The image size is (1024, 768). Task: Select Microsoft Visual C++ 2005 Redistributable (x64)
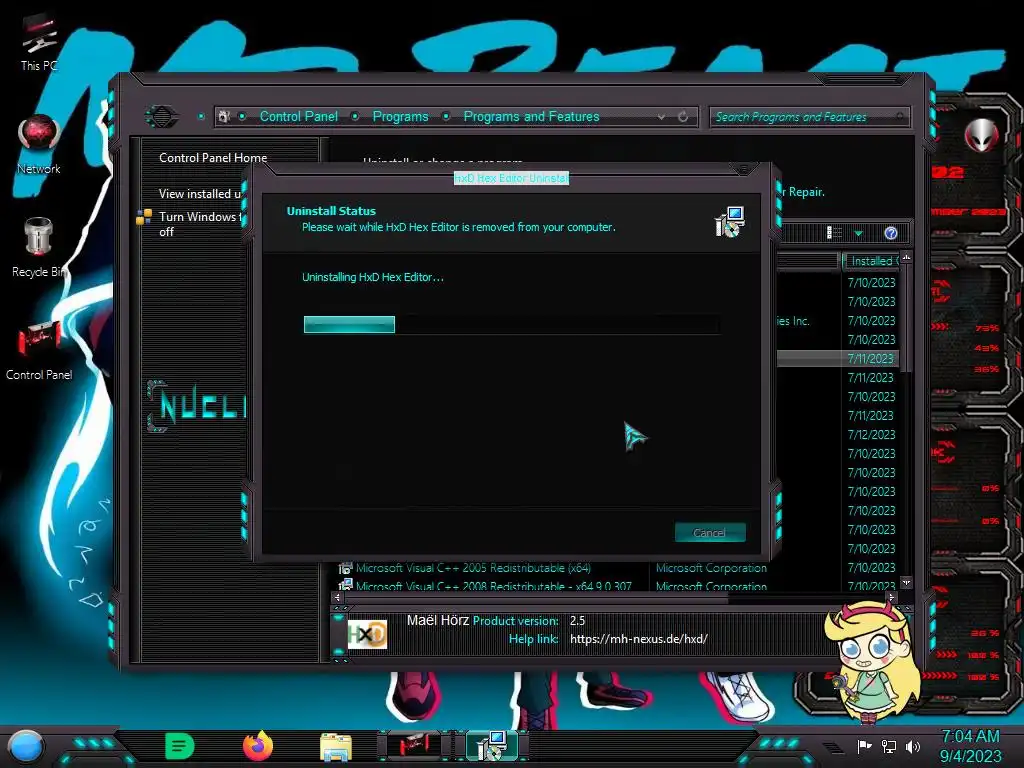[x=473, y=568]
